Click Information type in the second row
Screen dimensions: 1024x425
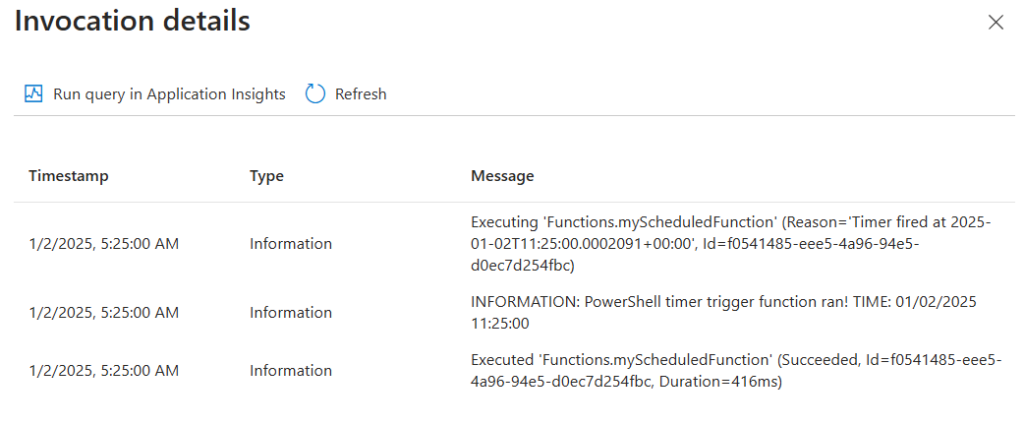point(291,313)
